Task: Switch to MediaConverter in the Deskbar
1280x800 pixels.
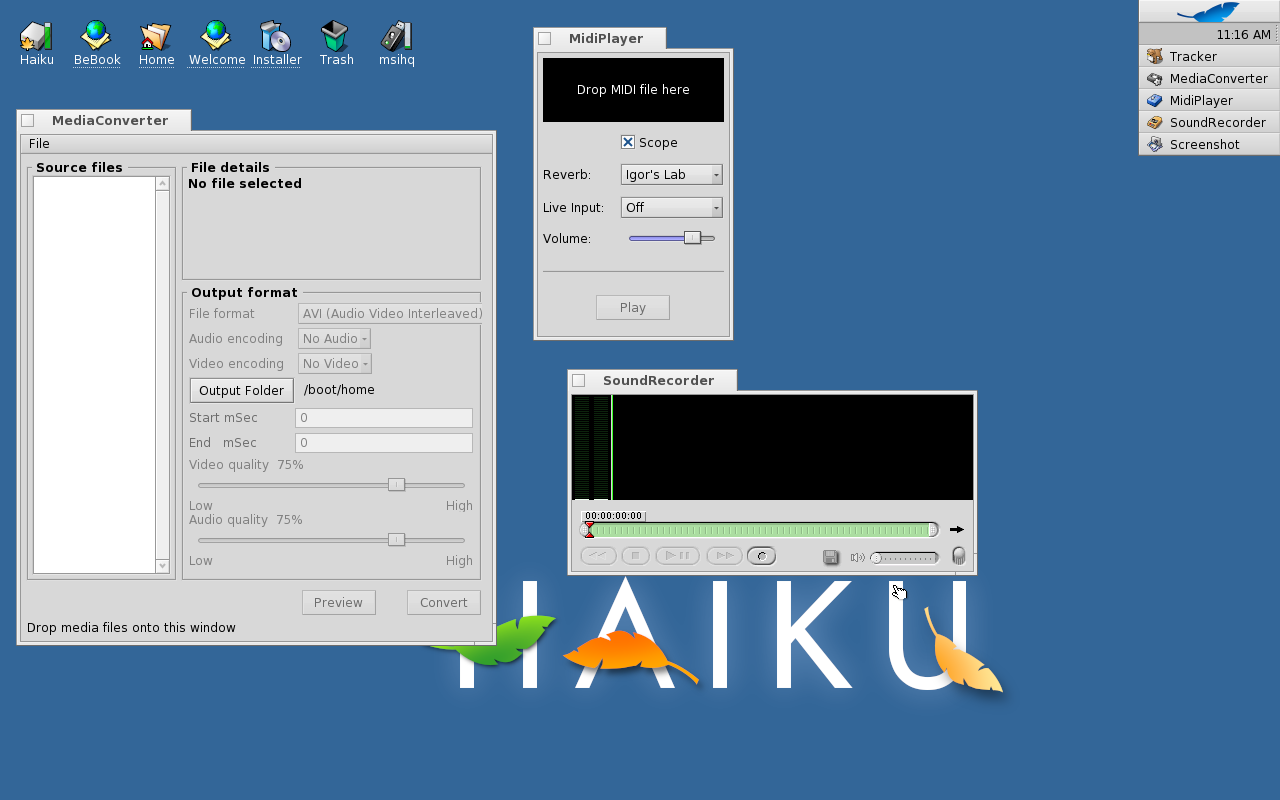Action: point(1209,78)
